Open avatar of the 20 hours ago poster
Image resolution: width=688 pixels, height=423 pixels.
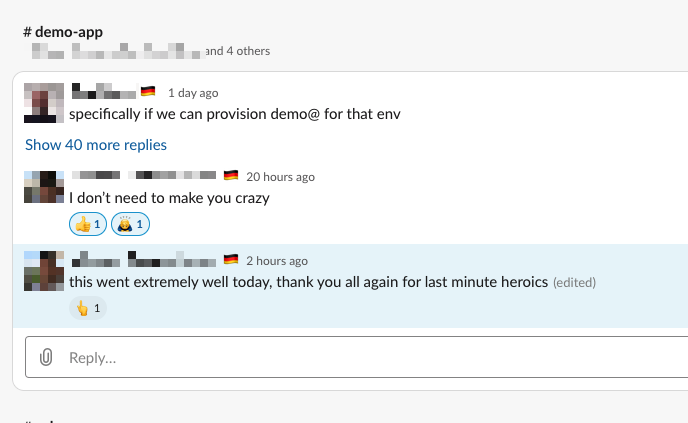coord(44,187)
